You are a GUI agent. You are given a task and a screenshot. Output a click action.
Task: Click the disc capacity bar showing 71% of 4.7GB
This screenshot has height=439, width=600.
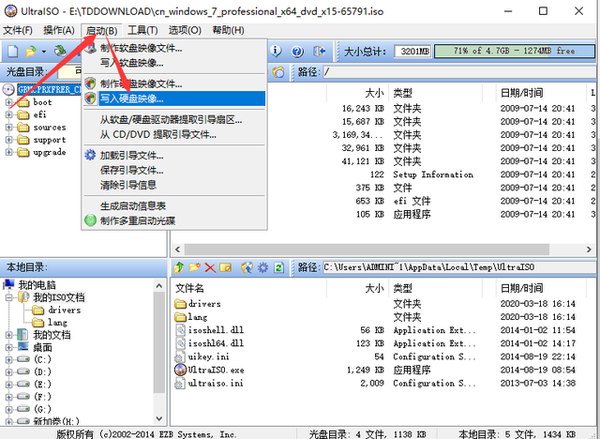coord(514,51)
